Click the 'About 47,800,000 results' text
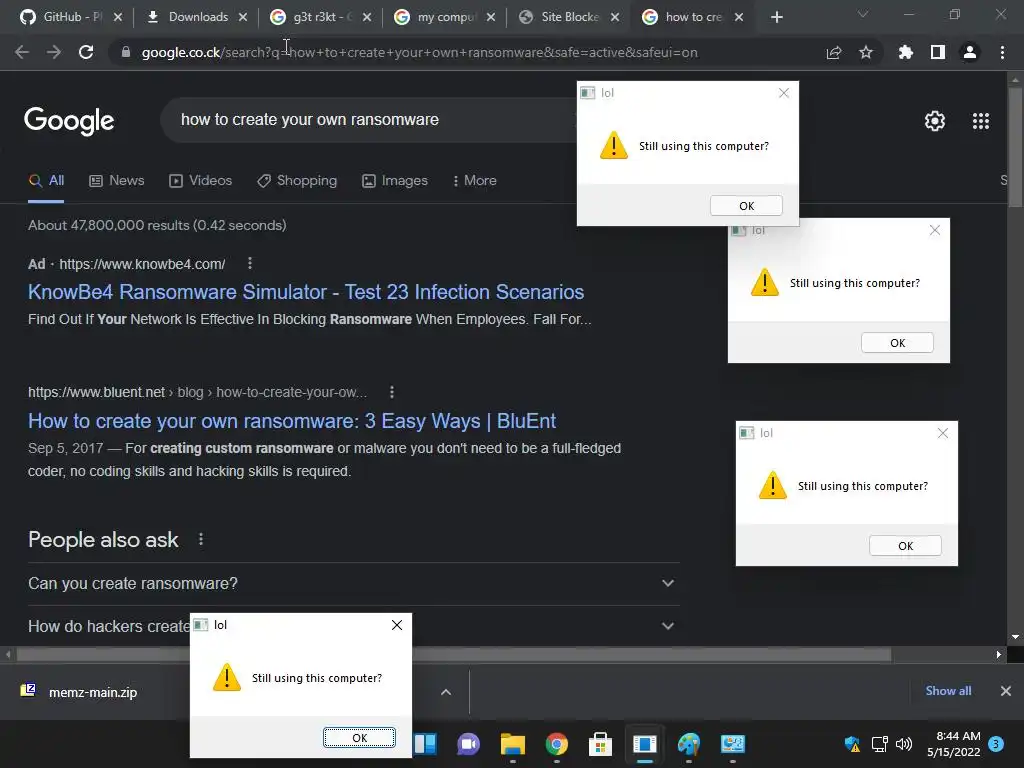Viewport: 1024px width, 768px height. point(157,225)
